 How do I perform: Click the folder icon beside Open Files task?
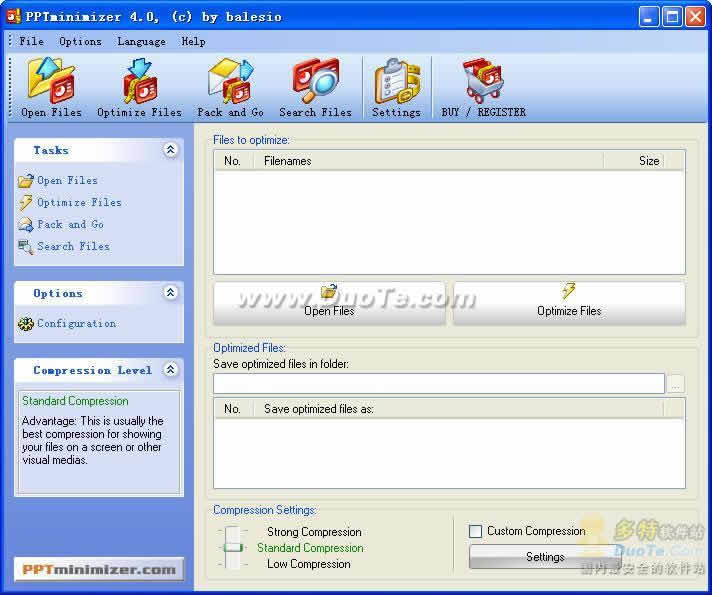(25, 180)
